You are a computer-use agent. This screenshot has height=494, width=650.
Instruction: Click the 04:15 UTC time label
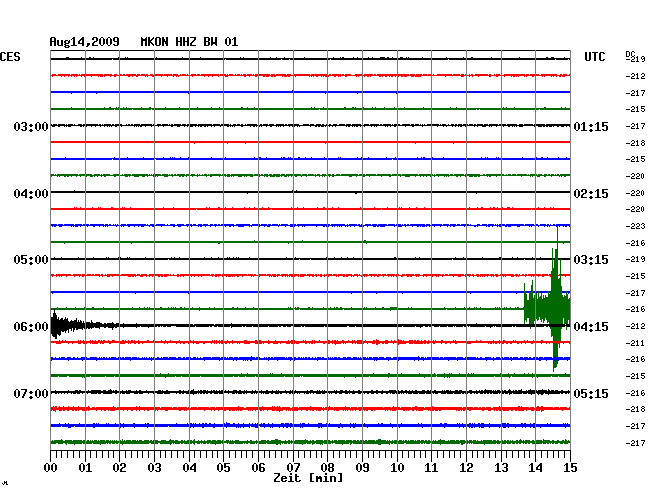tap(591, 327)
